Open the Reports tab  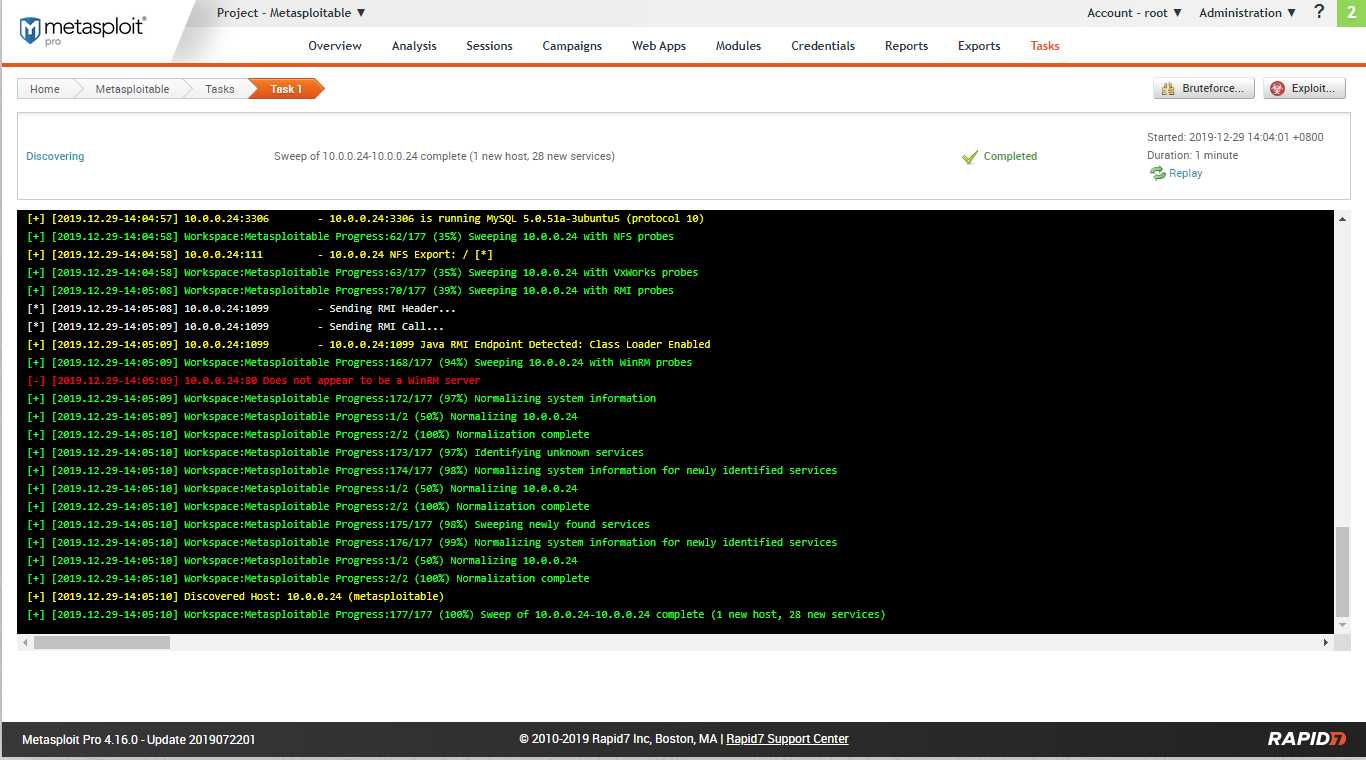pyautogui.click(x=906, y=46)
